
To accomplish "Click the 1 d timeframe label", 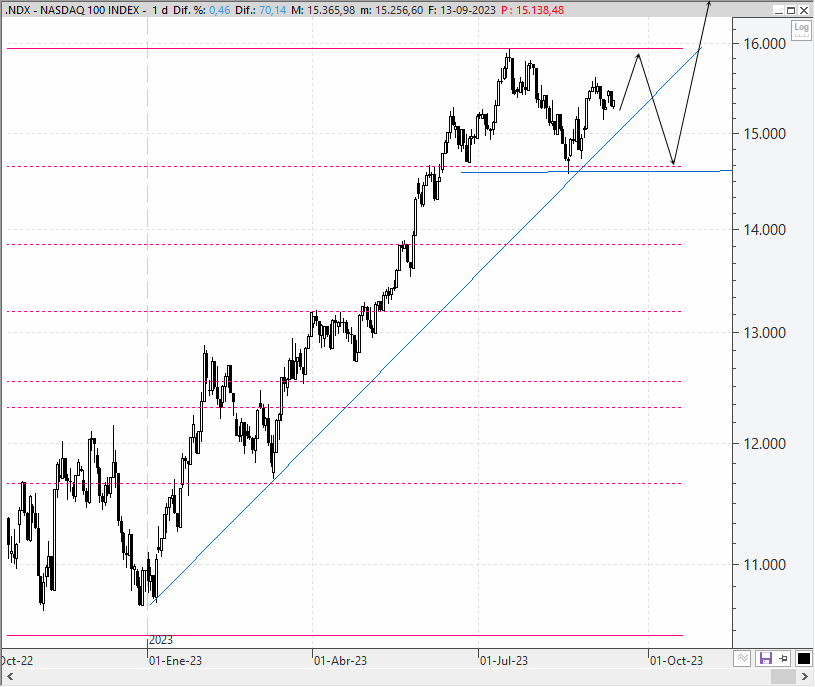I will point(160,10).
